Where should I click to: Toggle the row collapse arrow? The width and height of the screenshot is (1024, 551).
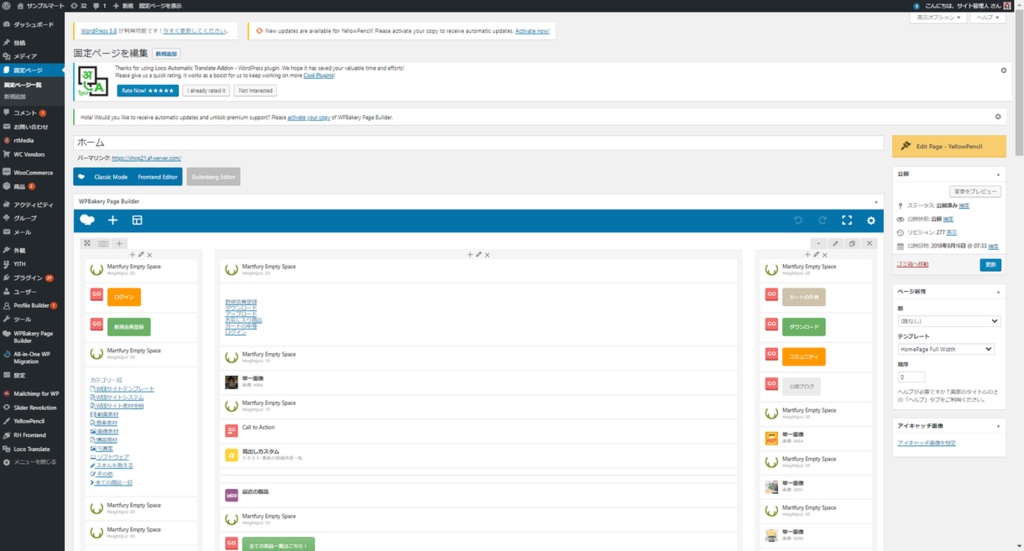coord(818,244)
